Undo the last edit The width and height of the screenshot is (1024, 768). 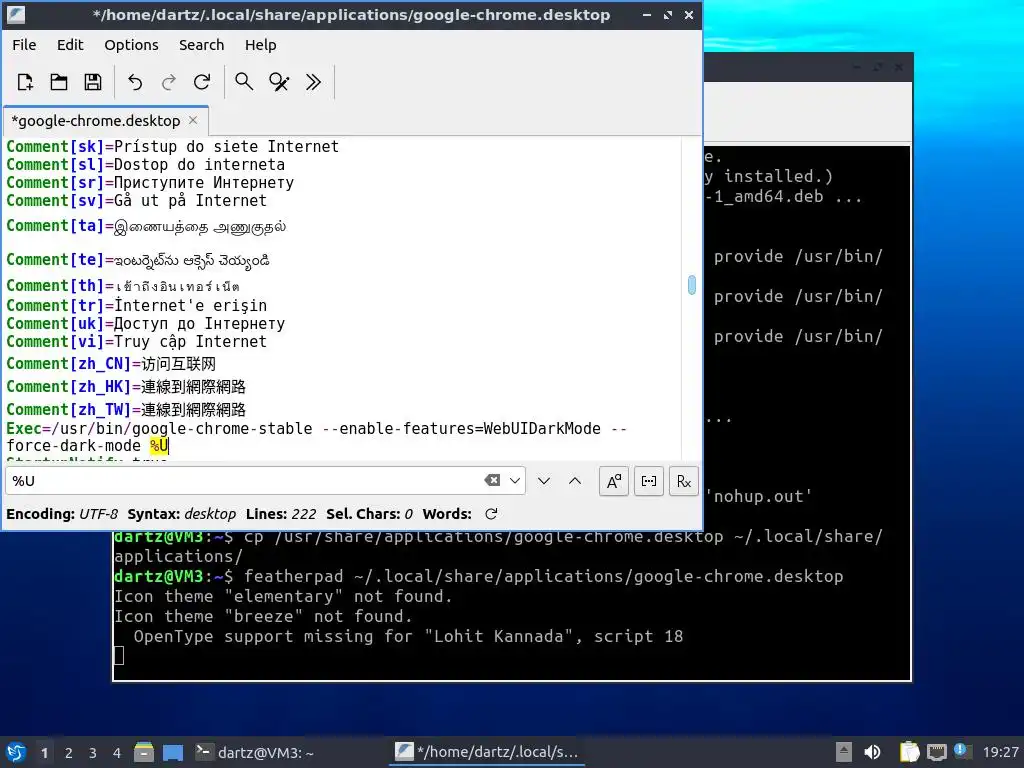135,82
